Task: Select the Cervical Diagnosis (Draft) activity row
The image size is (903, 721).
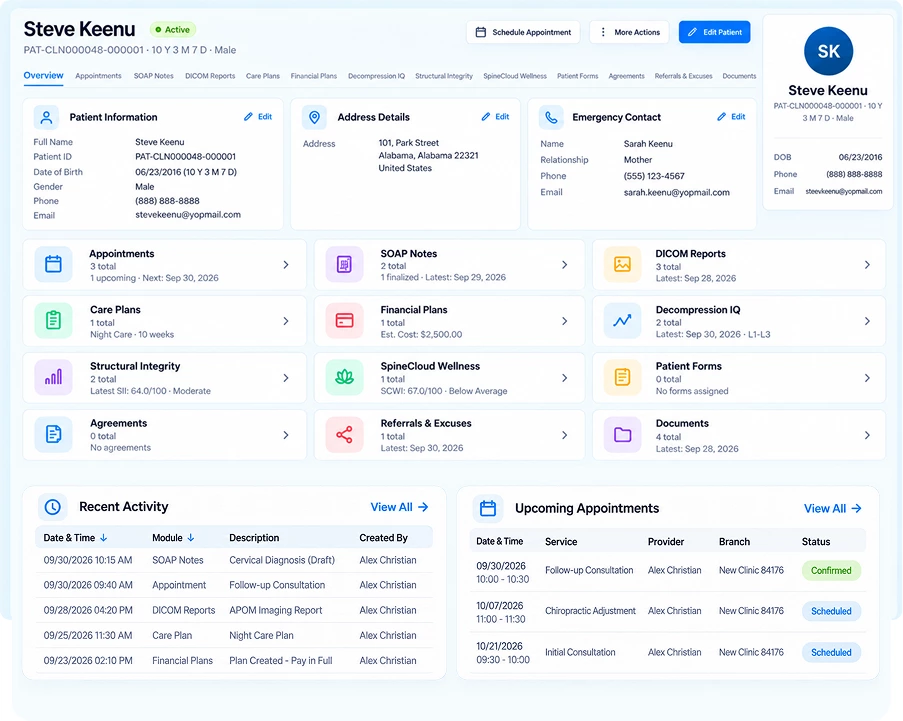Action: 234,560
